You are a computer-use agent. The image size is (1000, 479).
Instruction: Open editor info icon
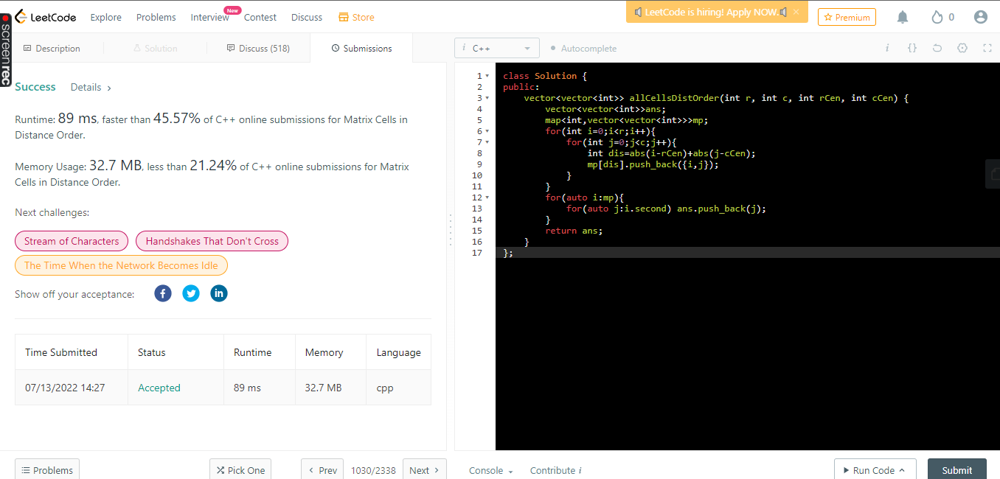pyautogui.click(x=887, y=48)
